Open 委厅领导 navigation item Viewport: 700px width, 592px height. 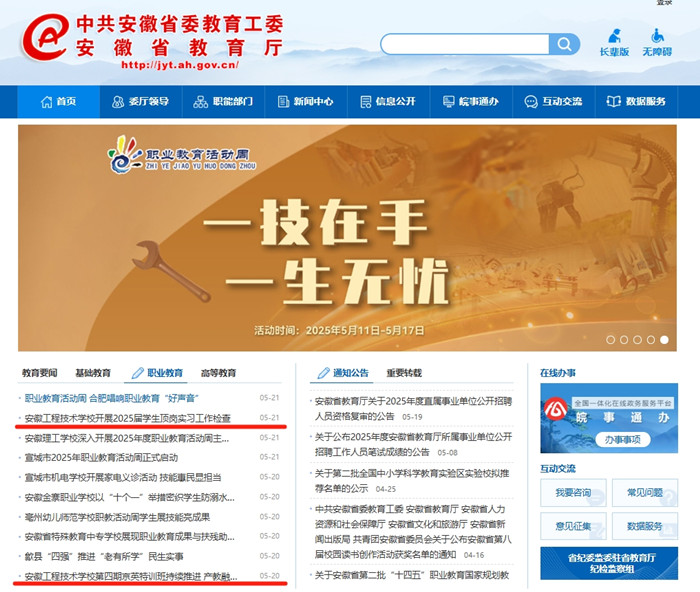click(x=140, y=102)
